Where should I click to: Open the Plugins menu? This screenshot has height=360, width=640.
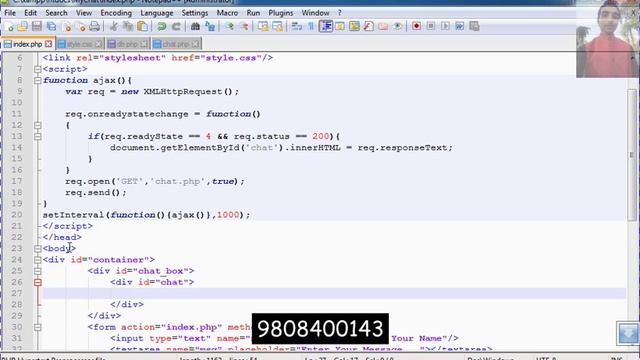click(x=280, y=13)
